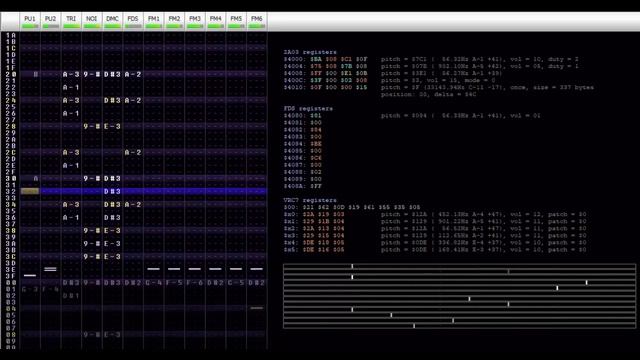Select highlighted D#3 in current row 32
Viewport: 640px width, 360px height.
pyautogui.click(x=112, y=191)
